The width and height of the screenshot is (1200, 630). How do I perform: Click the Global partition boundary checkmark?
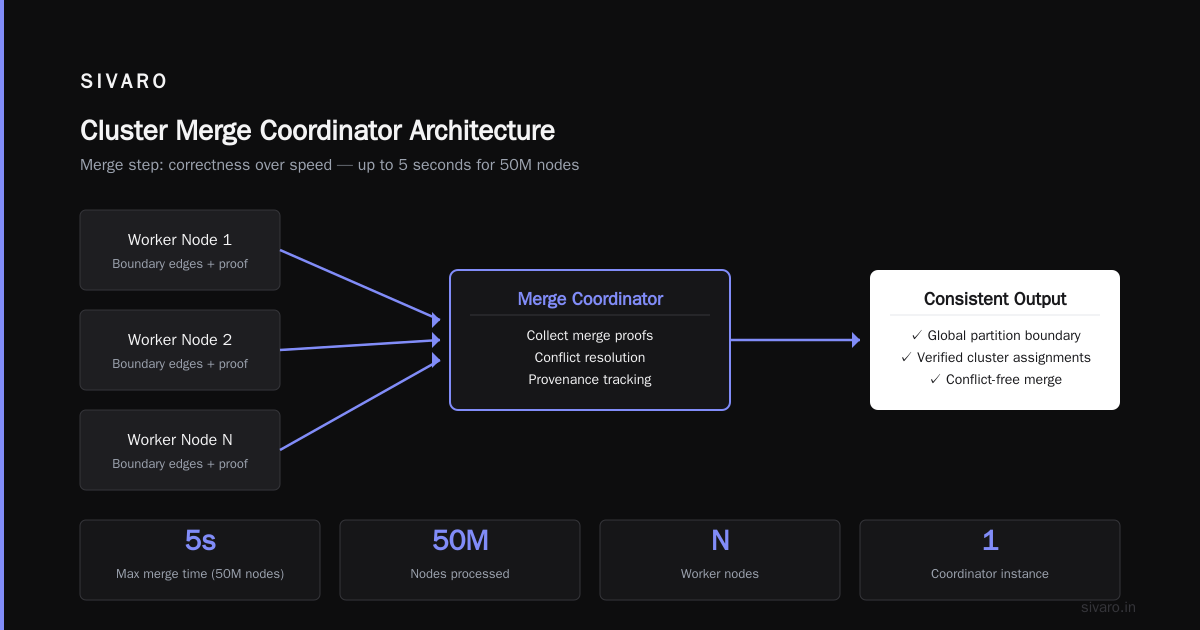coord(916,336)
